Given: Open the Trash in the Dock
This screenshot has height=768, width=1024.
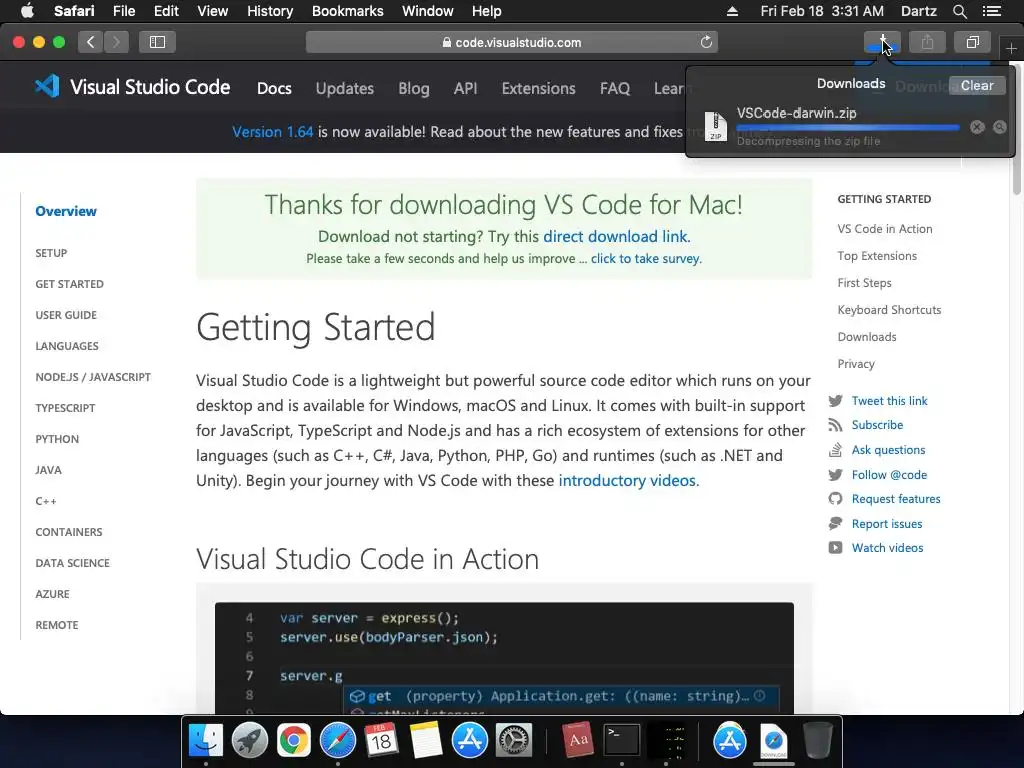Looking at the screenshot, I should tap(817, 741).
